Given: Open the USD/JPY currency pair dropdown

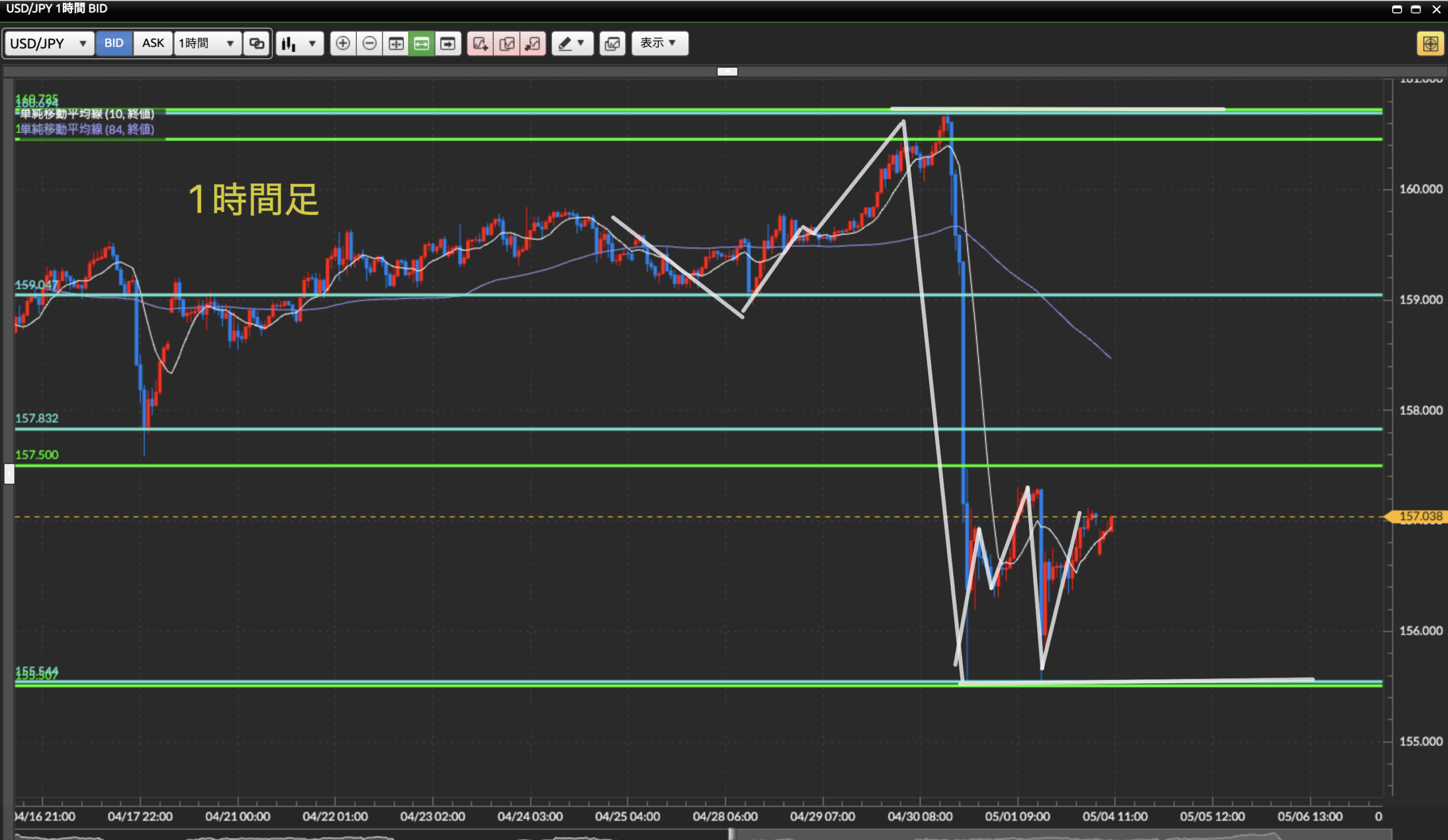Looking at the screenshot, I should pos(49,44).
